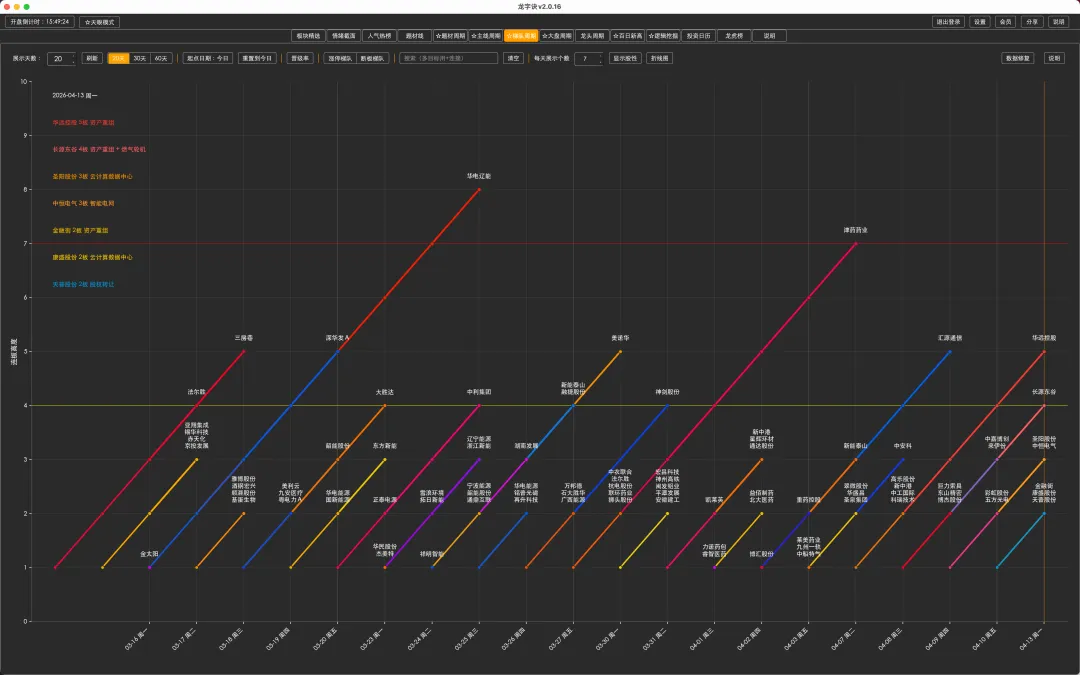
Task: Click the legend entry 天普股份 2板 股权转让
Action: point(83,284)
